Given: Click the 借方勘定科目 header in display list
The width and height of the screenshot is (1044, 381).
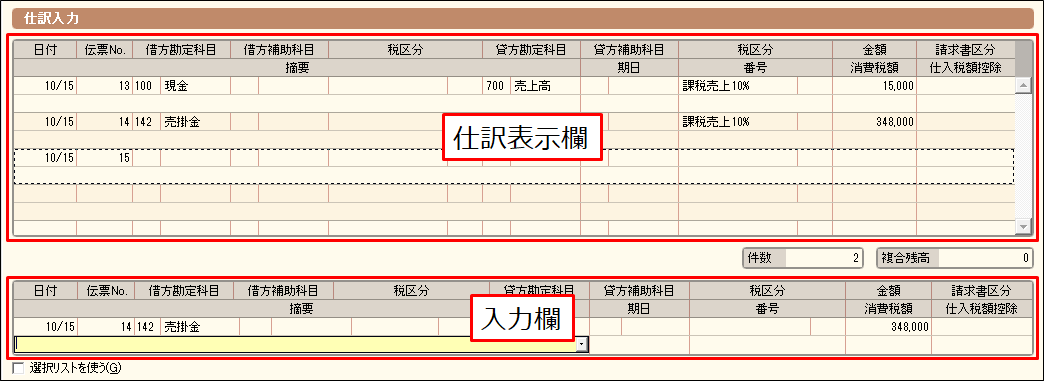Looking at the screenshot, I should click(x=181, y=49).
